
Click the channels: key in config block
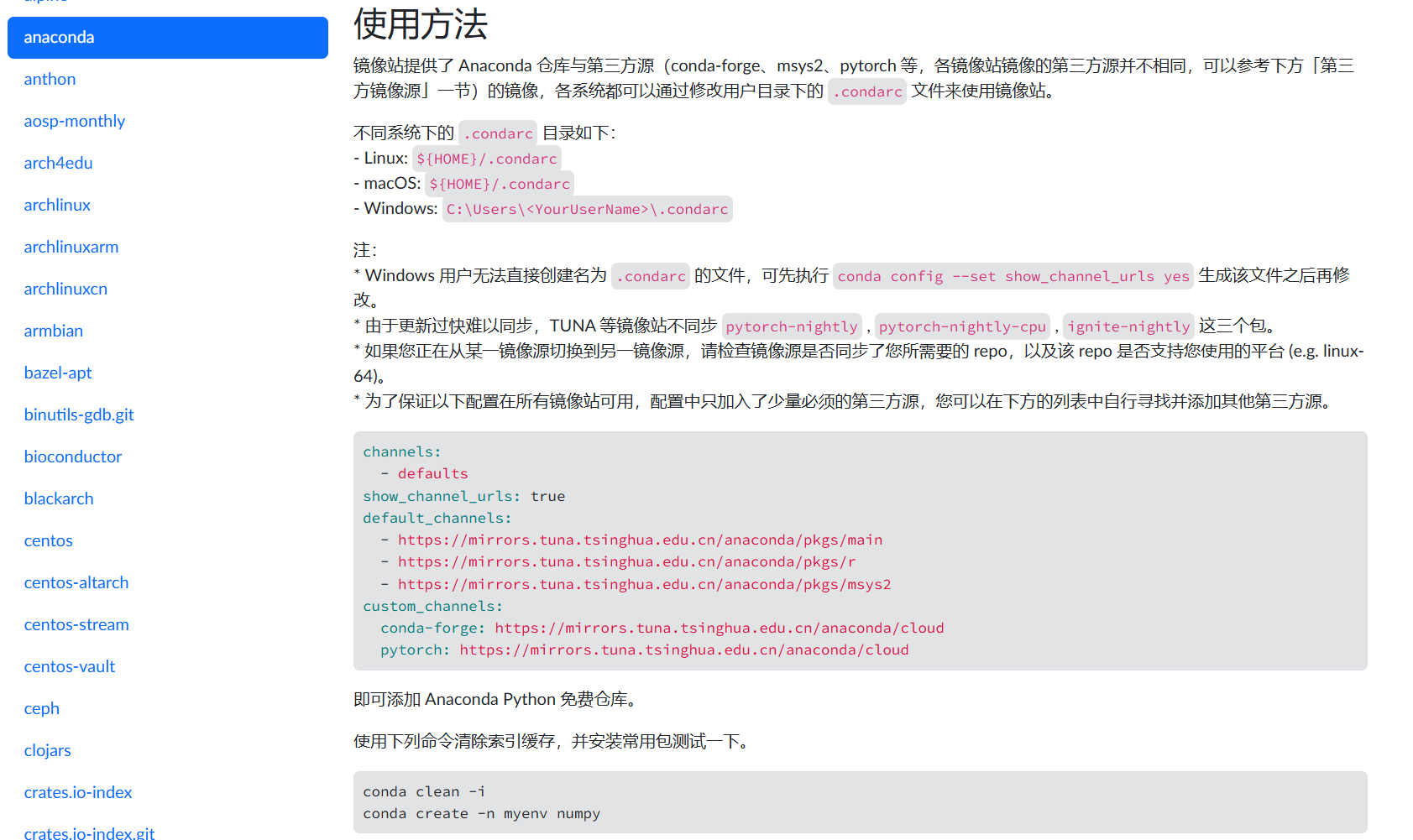point(401,452)
